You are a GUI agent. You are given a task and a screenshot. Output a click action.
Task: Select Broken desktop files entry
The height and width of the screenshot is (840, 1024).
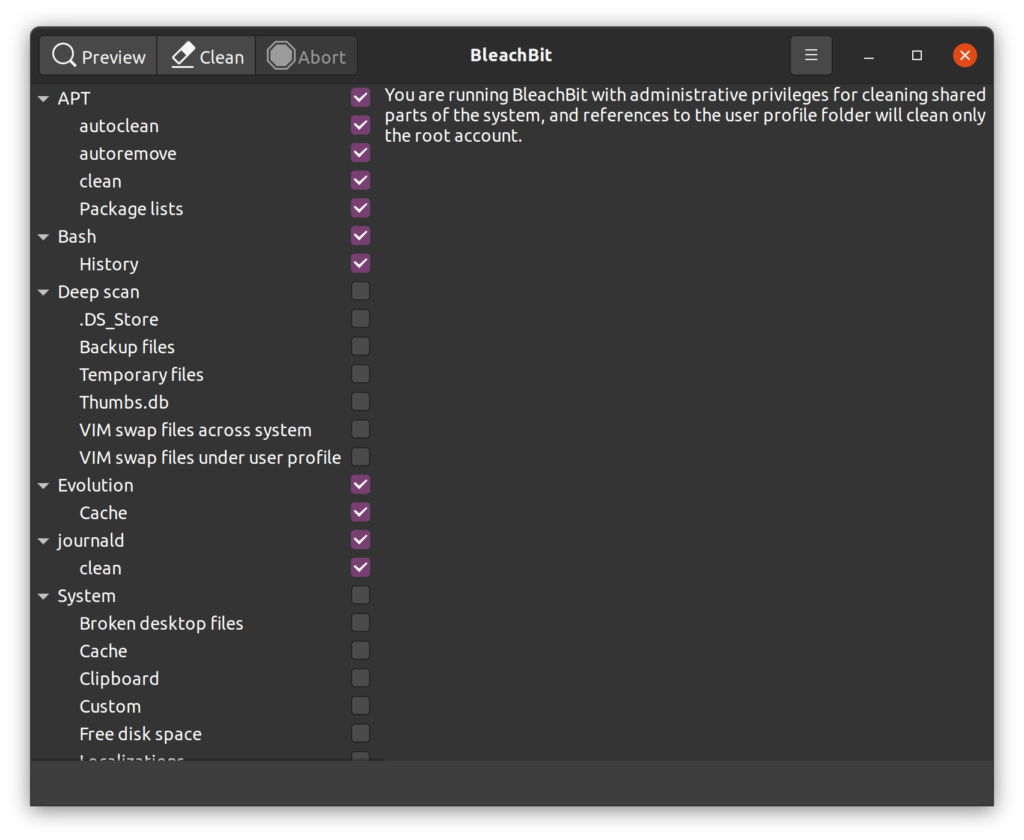click(x=161, y=623)
